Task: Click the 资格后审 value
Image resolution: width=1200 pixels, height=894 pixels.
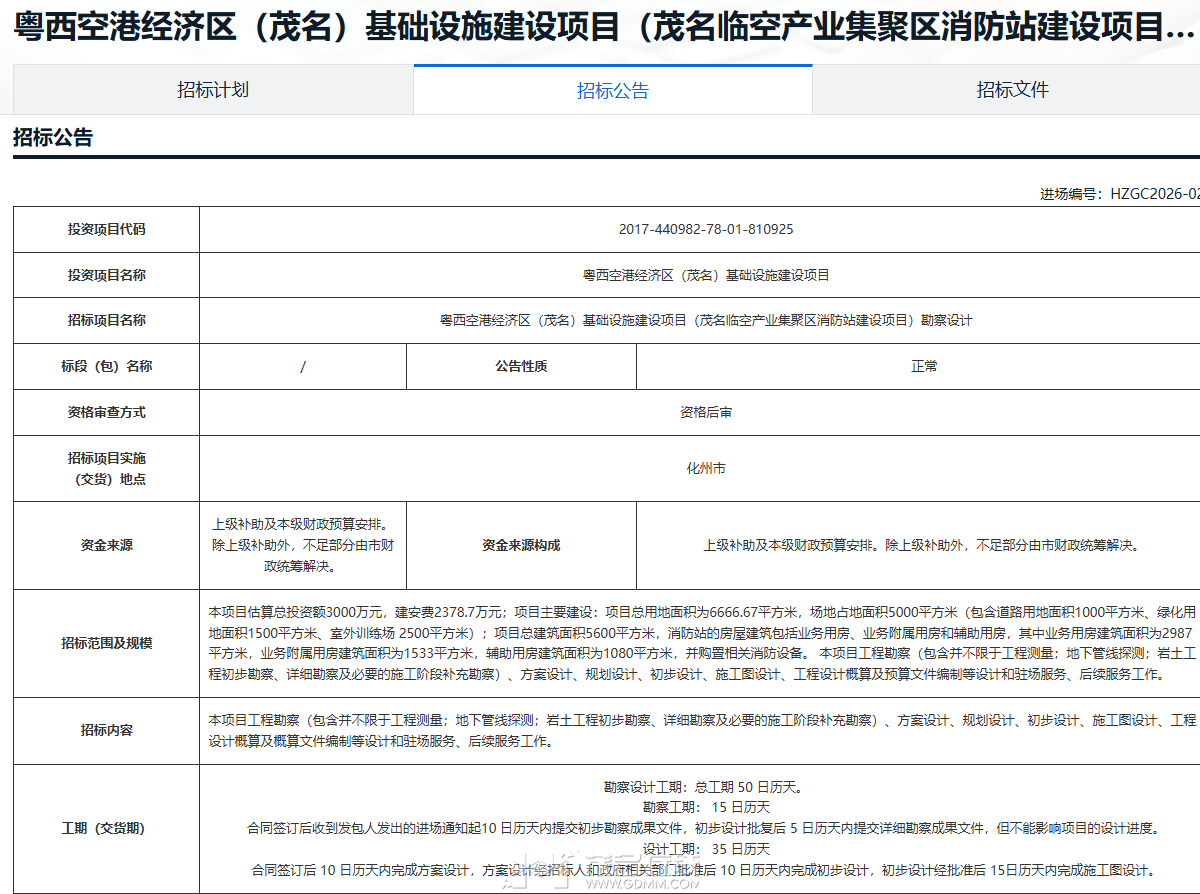Action: tap(706, 412)
